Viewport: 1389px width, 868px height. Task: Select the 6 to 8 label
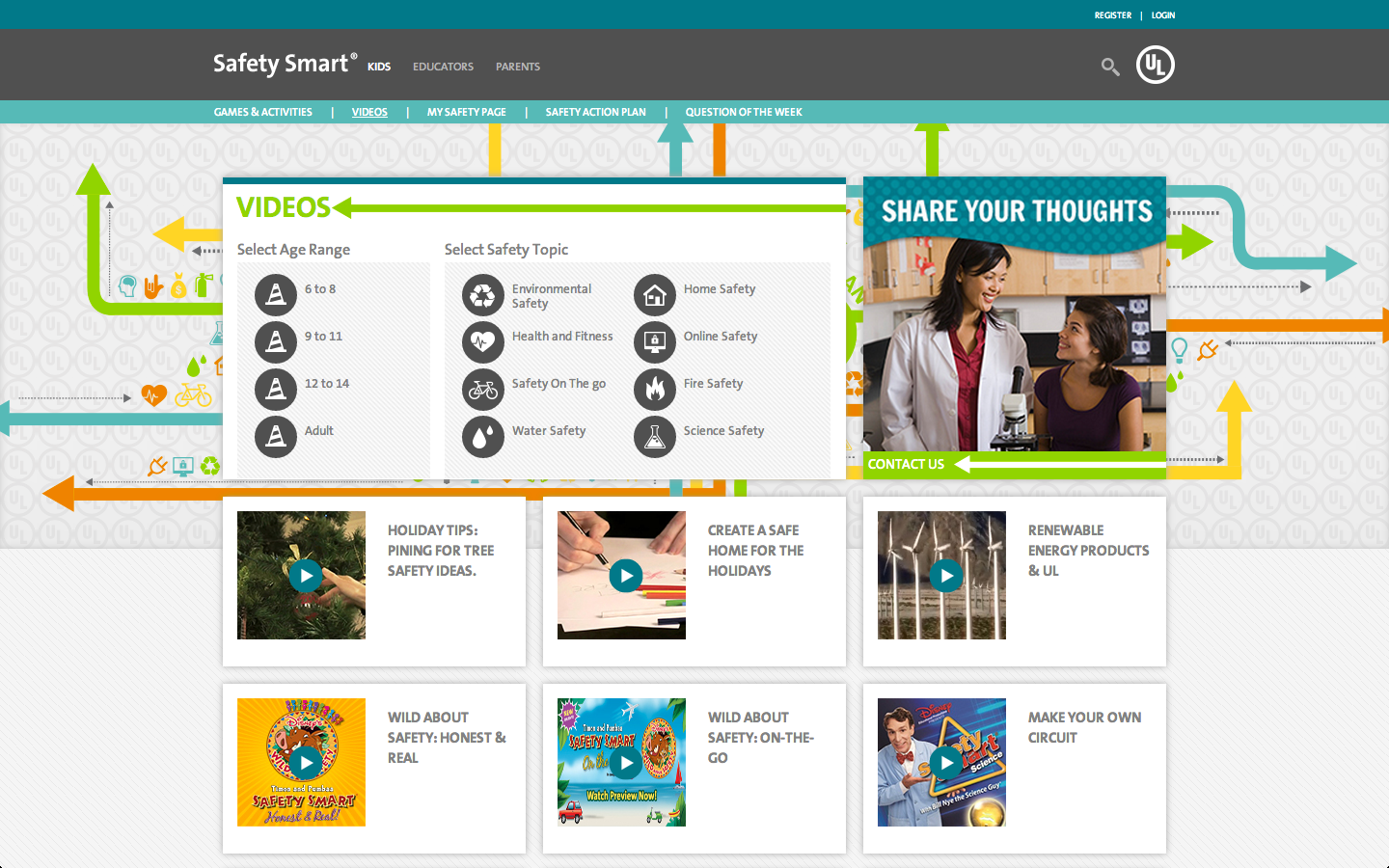(x=320, y=288)
